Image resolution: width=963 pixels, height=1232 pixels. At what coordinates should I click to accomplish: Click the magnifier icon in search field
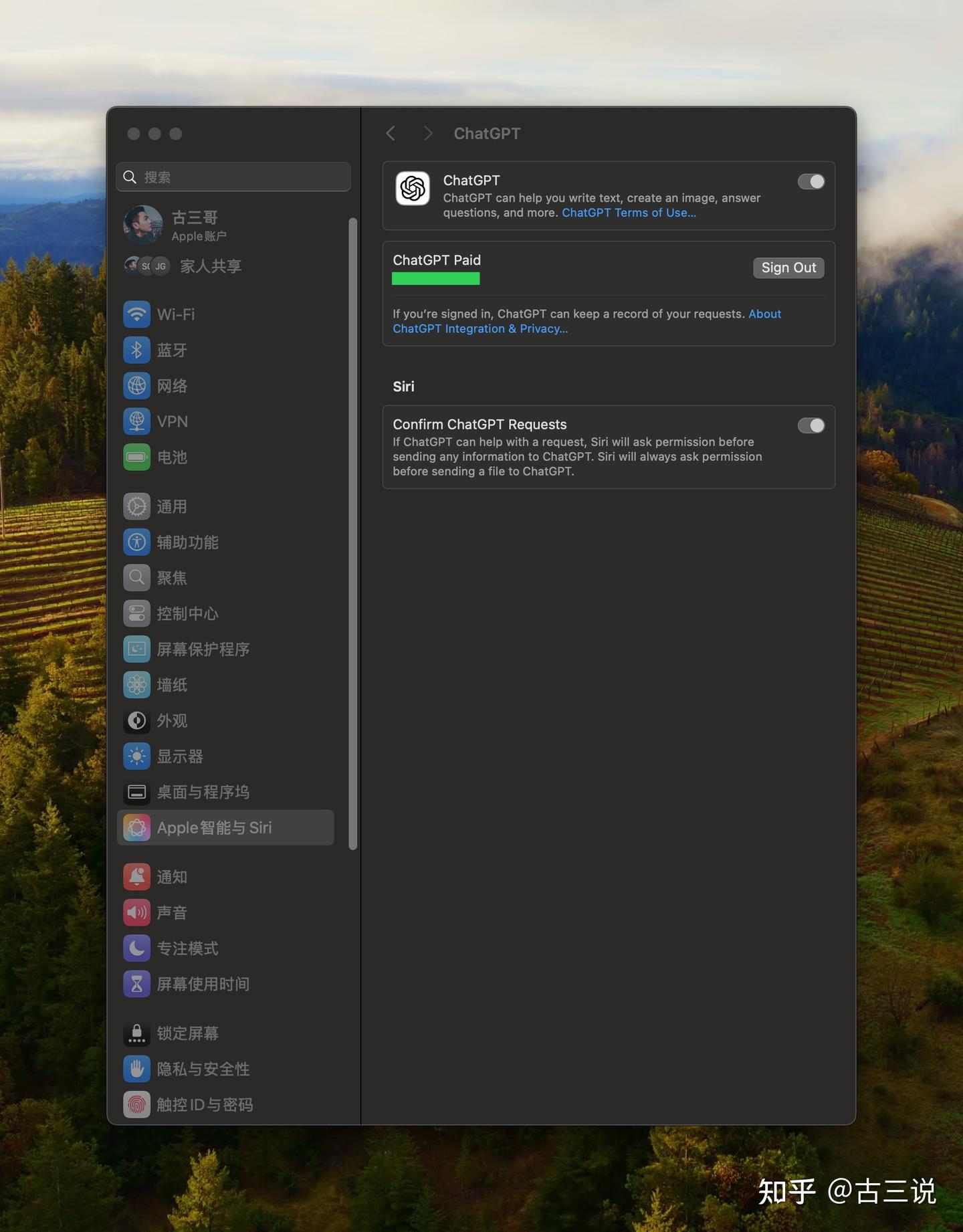pos(130,177)
